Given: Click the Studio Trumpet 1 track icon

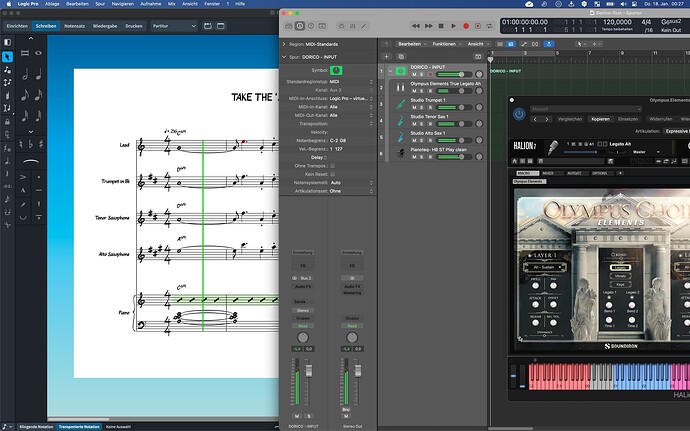Looking at the screenshot, I should [400, 104].
